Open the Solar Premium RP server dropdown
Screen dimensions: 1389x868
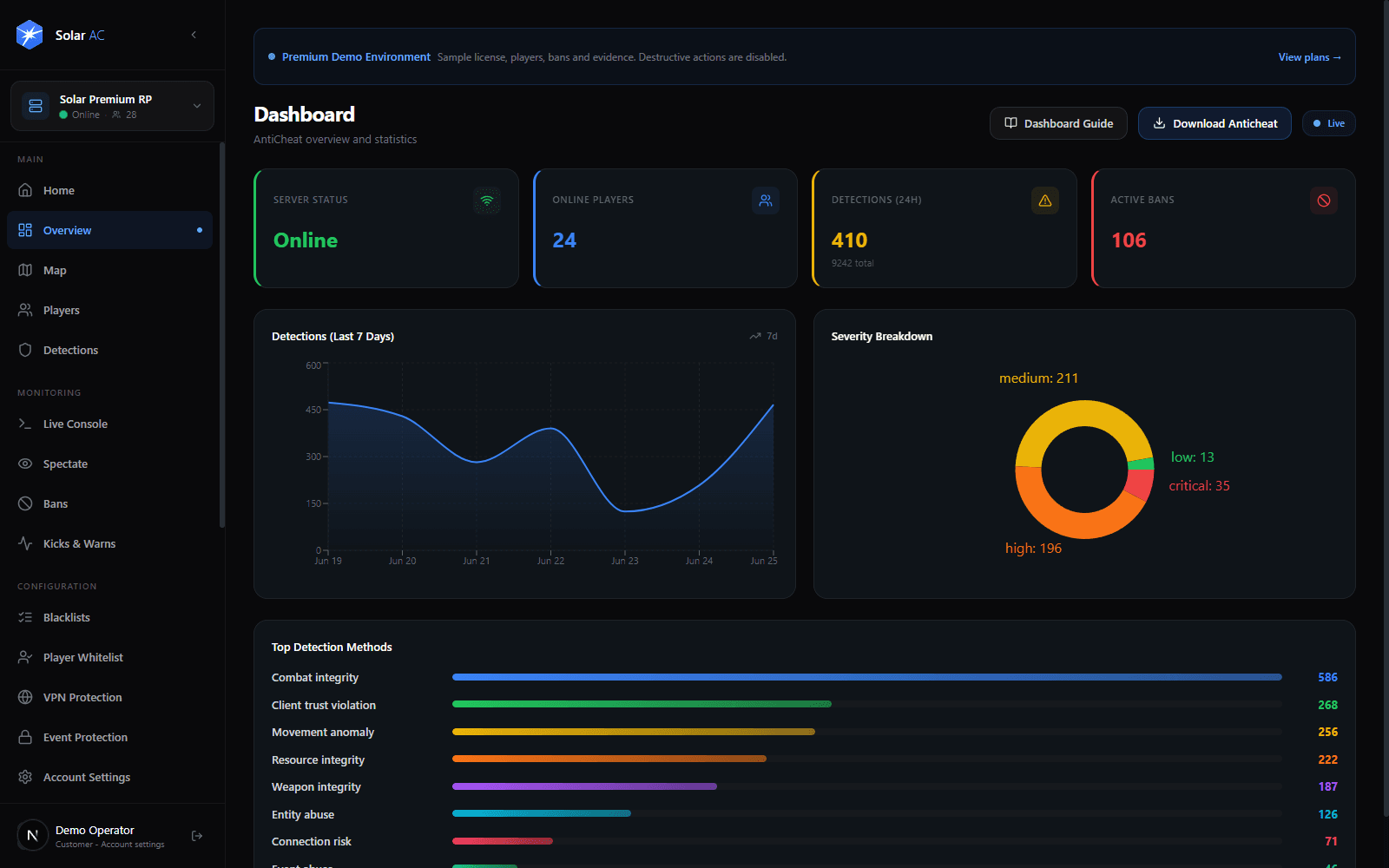(112, 106)
